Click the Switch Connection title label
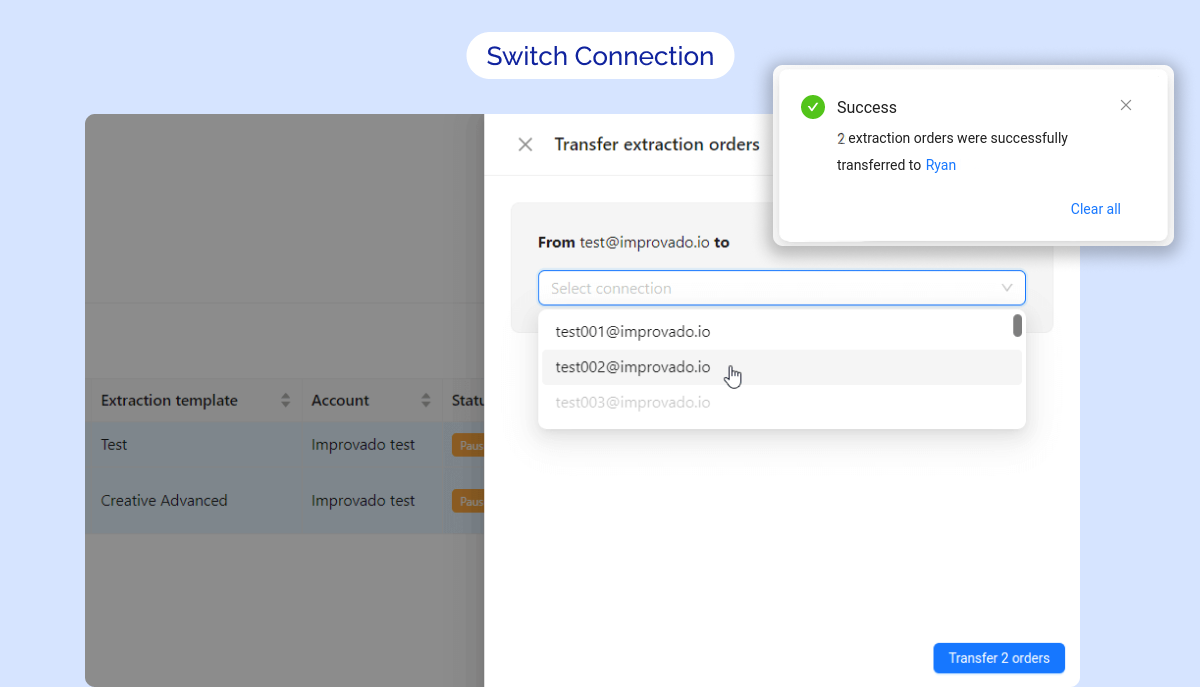This screenshot has width=1200, height=687. [x=600, y=56]
